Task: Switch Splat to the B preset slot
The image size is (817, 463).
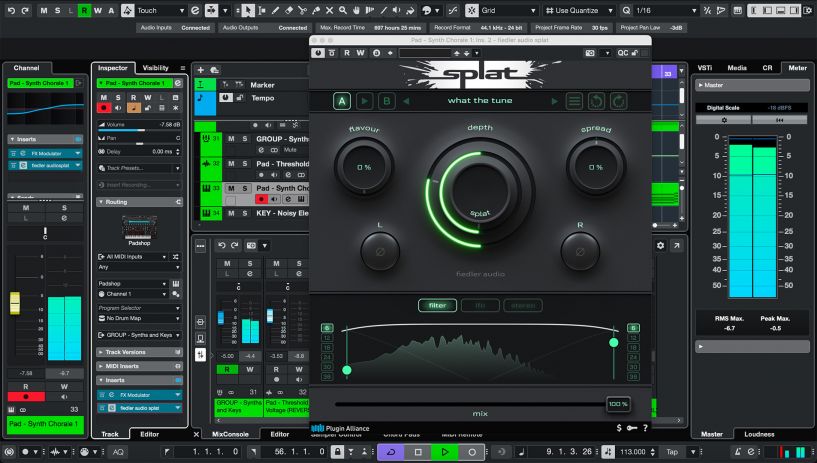Action: point(387,101)
